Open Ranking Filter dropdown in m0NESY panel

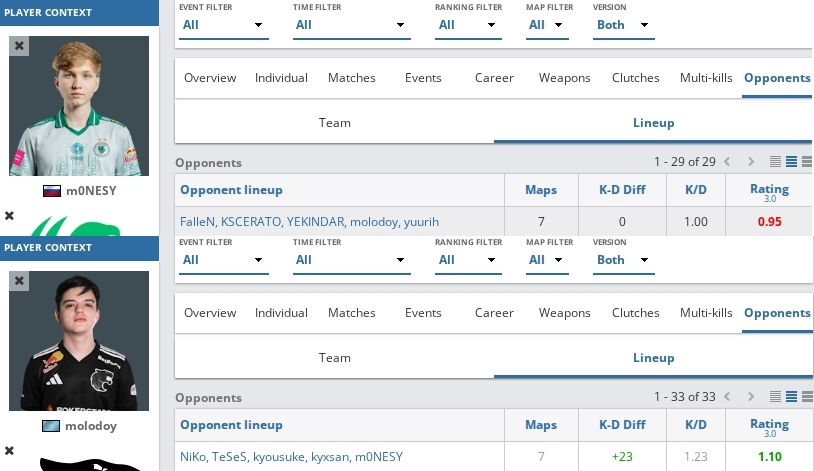[468, 25]
